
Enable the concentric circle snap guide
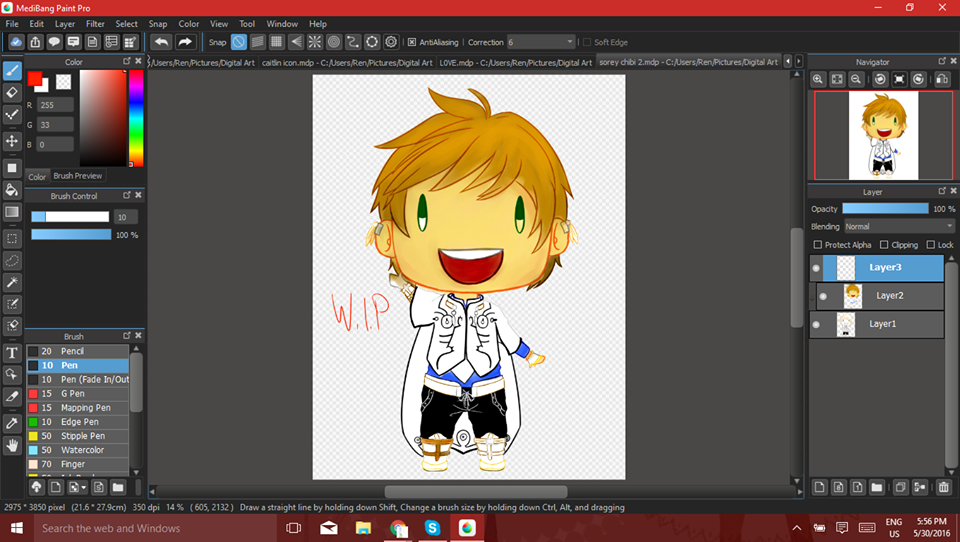[334, 42]
